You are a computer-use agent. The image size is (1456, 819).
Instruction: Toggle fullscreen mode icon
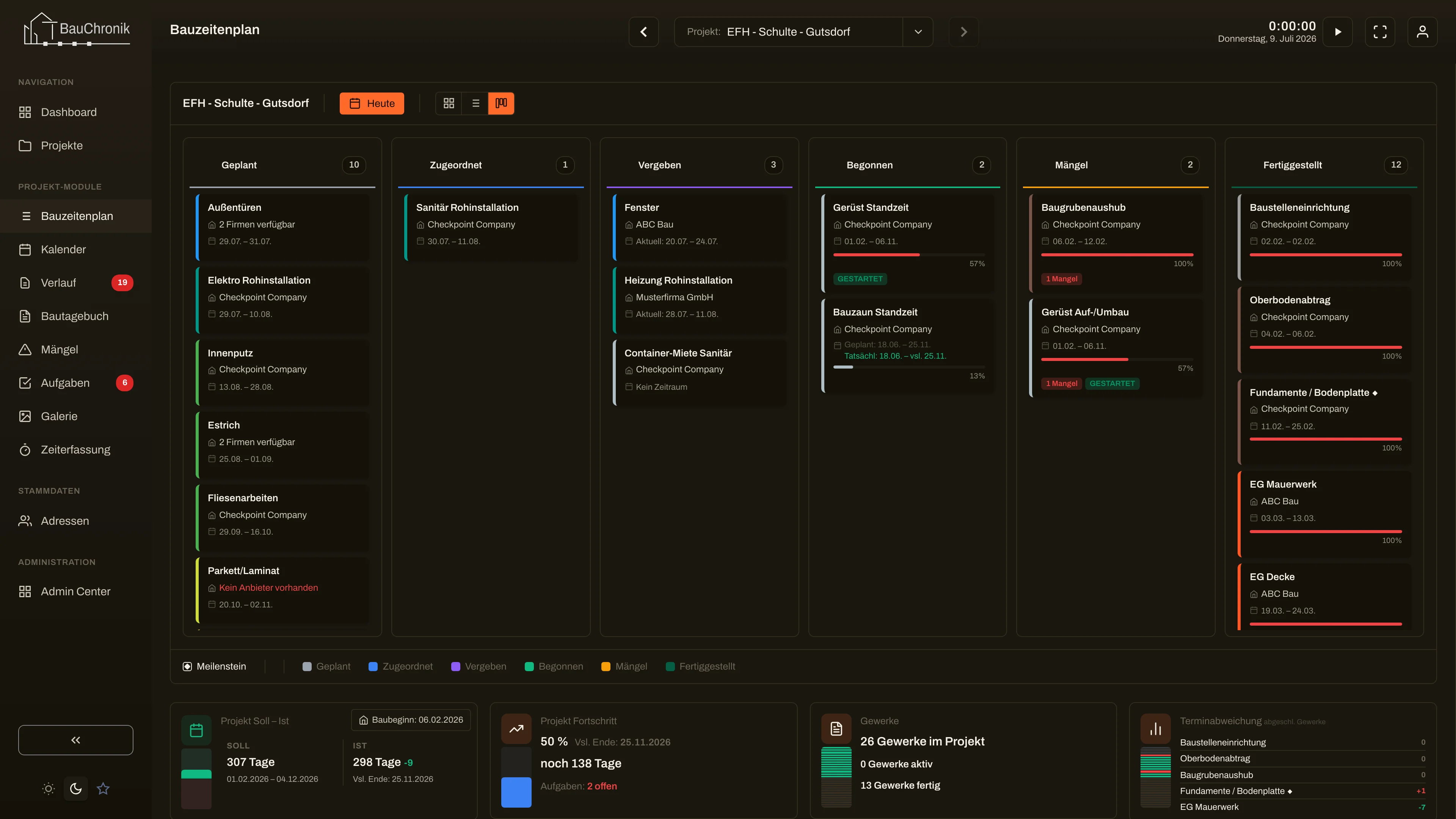pos(1380,31)
